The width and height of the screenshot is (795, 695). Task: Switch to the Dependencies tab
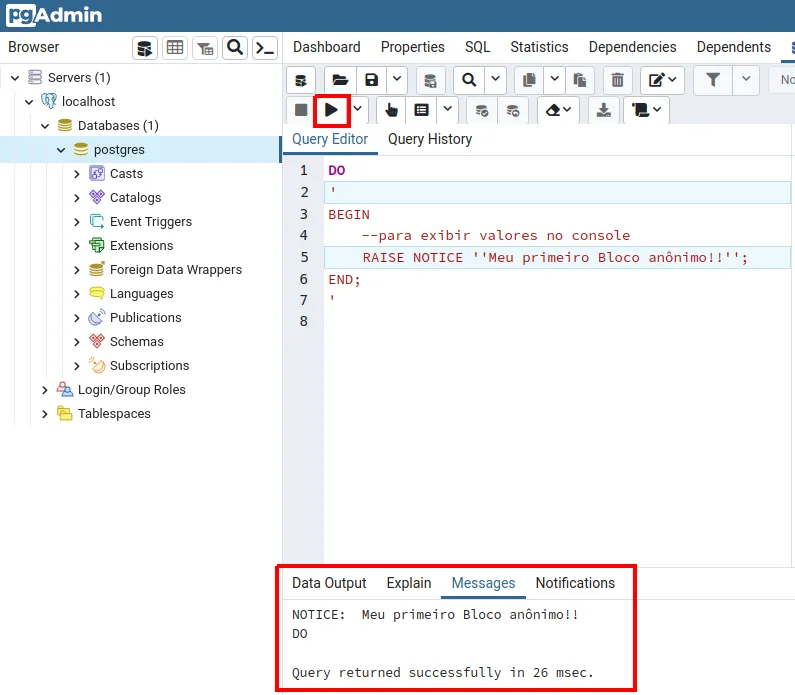pos(632,47)
